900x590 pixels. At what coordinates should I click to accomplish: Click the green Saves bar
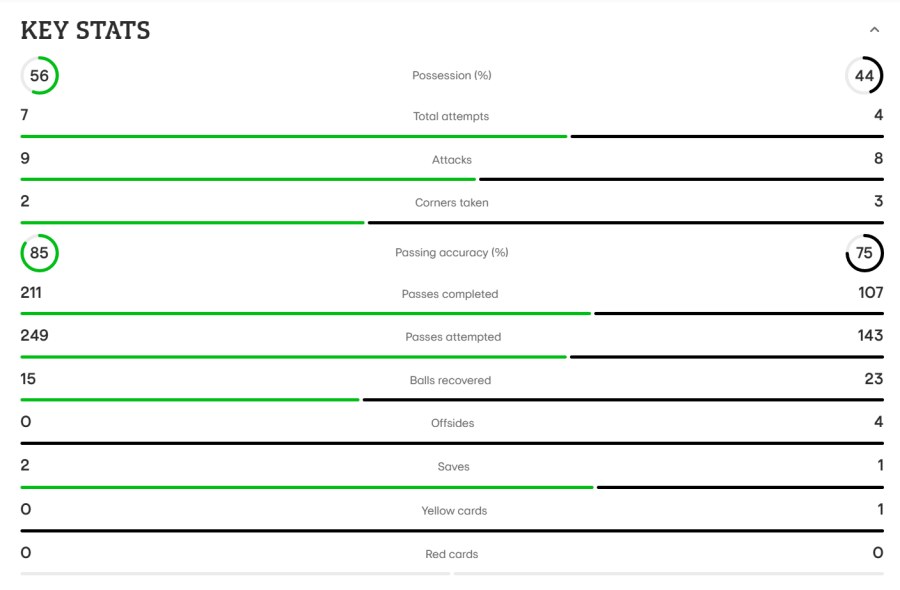pyautogui.click(x=307, y=487)
